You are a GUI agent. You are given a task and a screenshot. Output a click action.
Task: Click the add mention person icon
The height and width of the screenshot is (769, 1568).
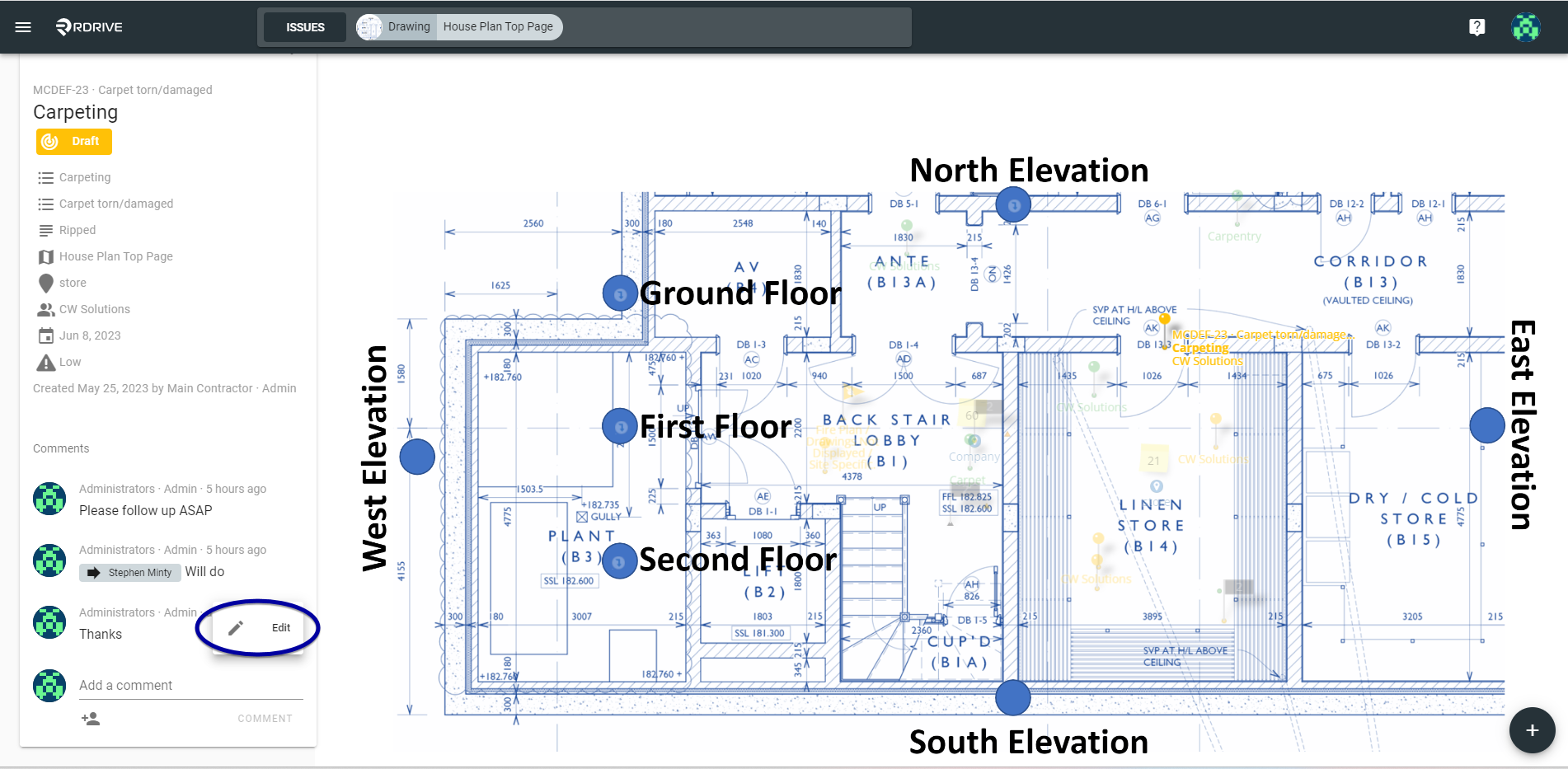point(91,719)
